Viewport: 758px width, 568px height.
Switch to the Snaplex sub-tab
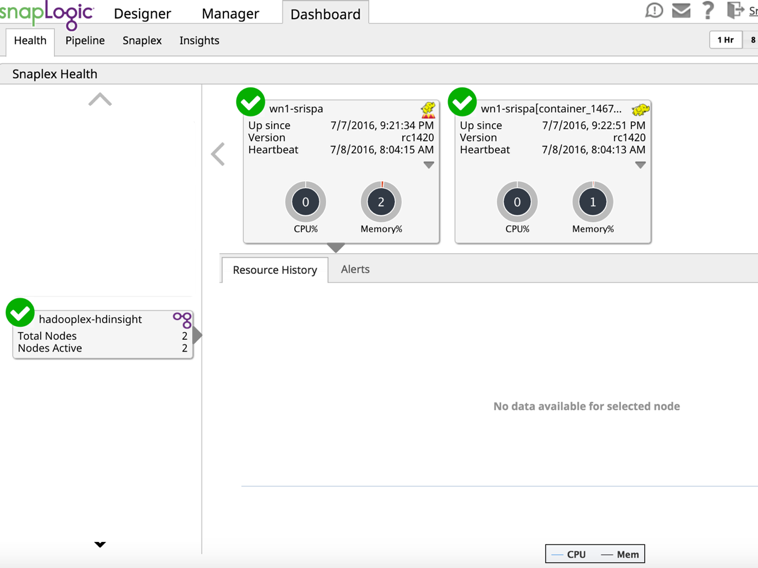(142, 41)
